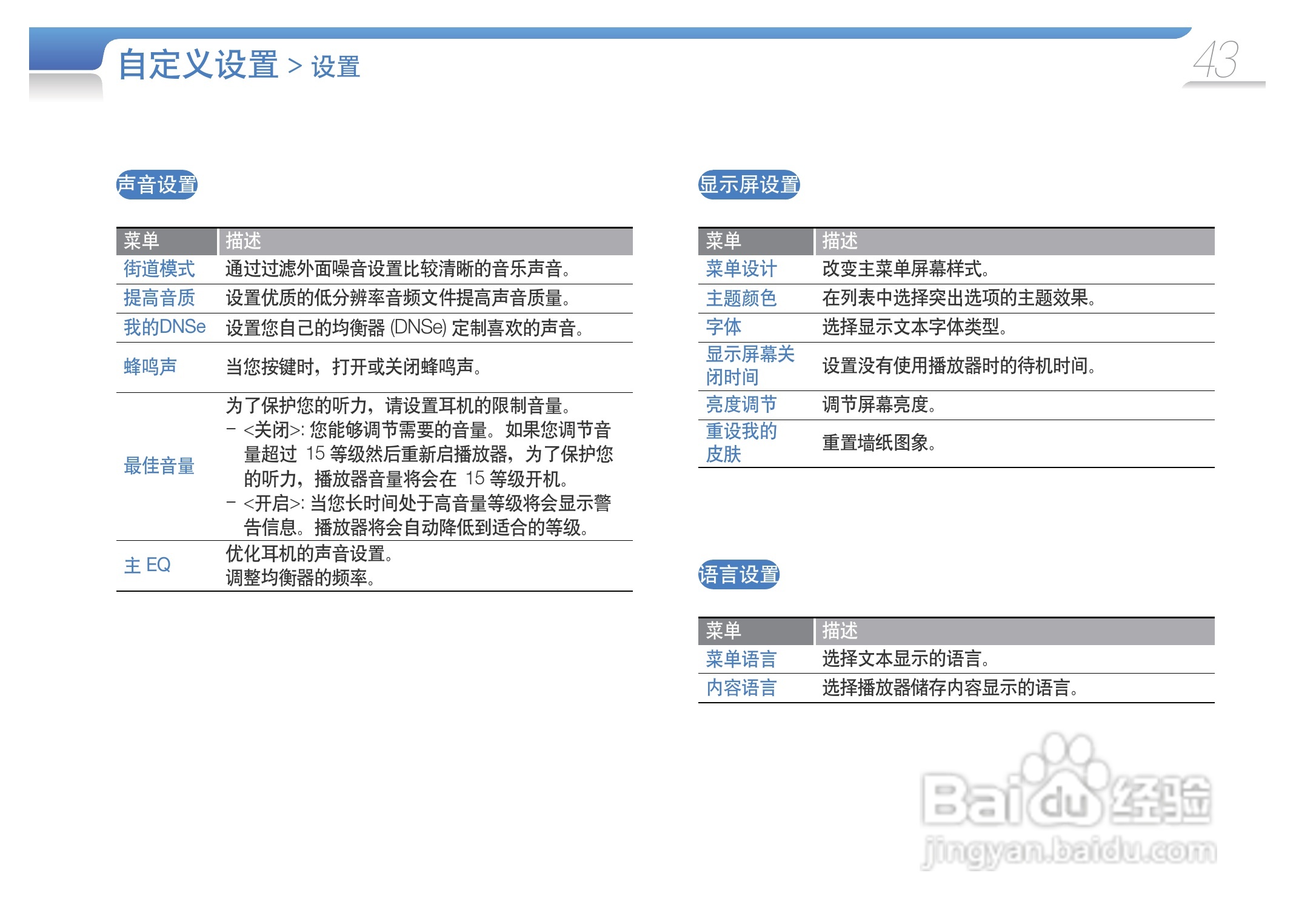Image resolution: width=1296 pixels, height=924 pixels.
Task: Select the 主题颜色 display option
Action: 741,298
